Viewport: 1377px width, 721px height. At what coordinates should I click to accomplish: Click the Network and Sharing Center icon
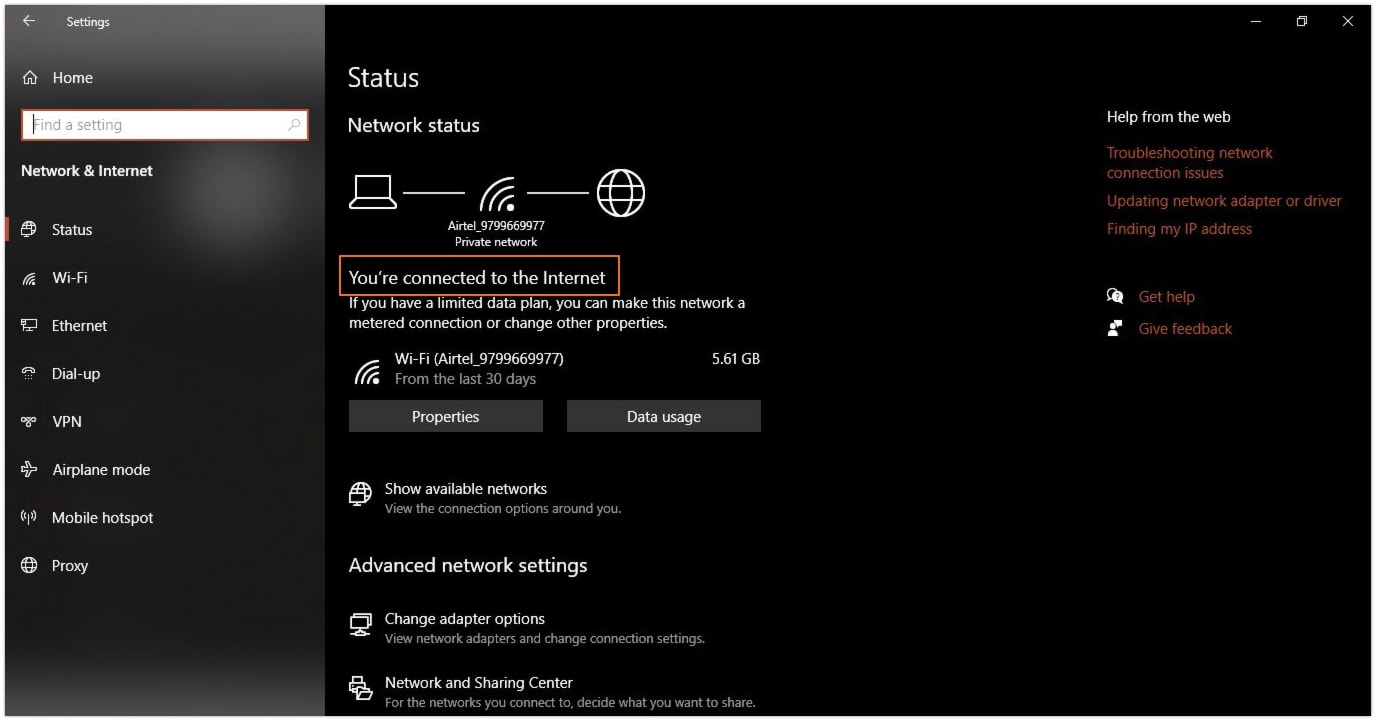(x=361, y=688)
